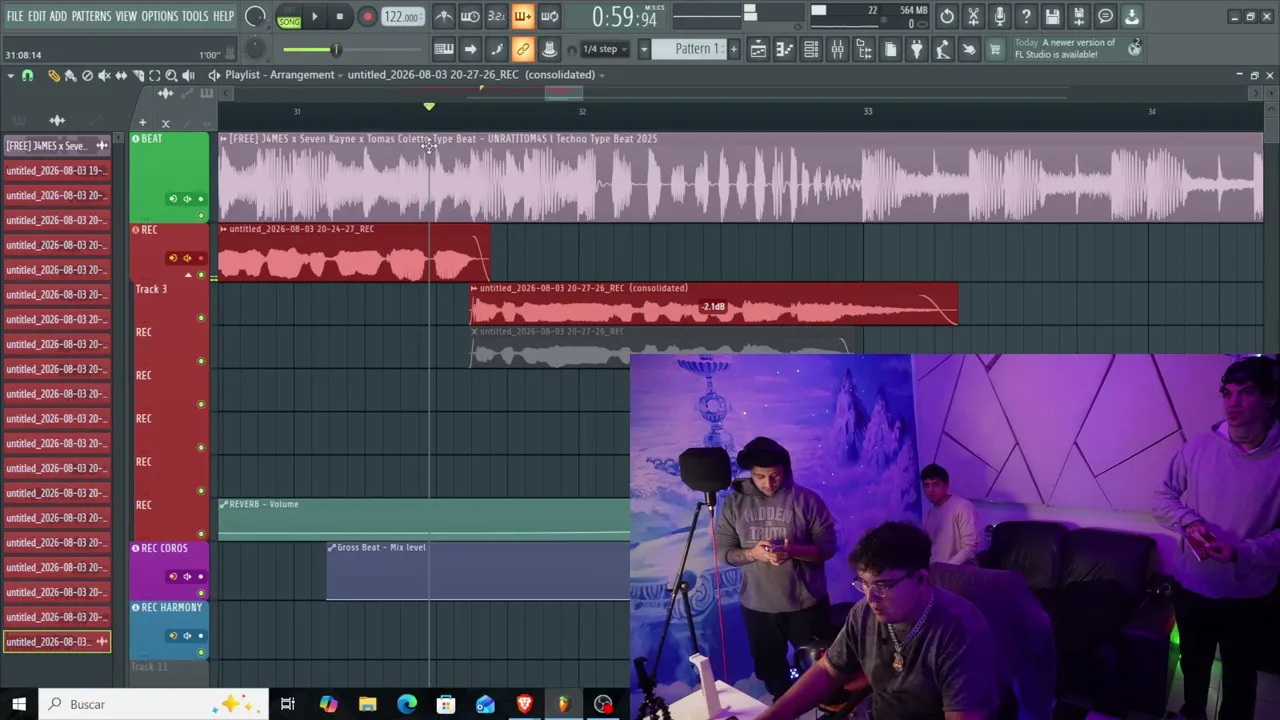The width and height of the screenshot is (1280, 720).
Task: Select the playlist Select tool
Action: click(x=155, y=75)
